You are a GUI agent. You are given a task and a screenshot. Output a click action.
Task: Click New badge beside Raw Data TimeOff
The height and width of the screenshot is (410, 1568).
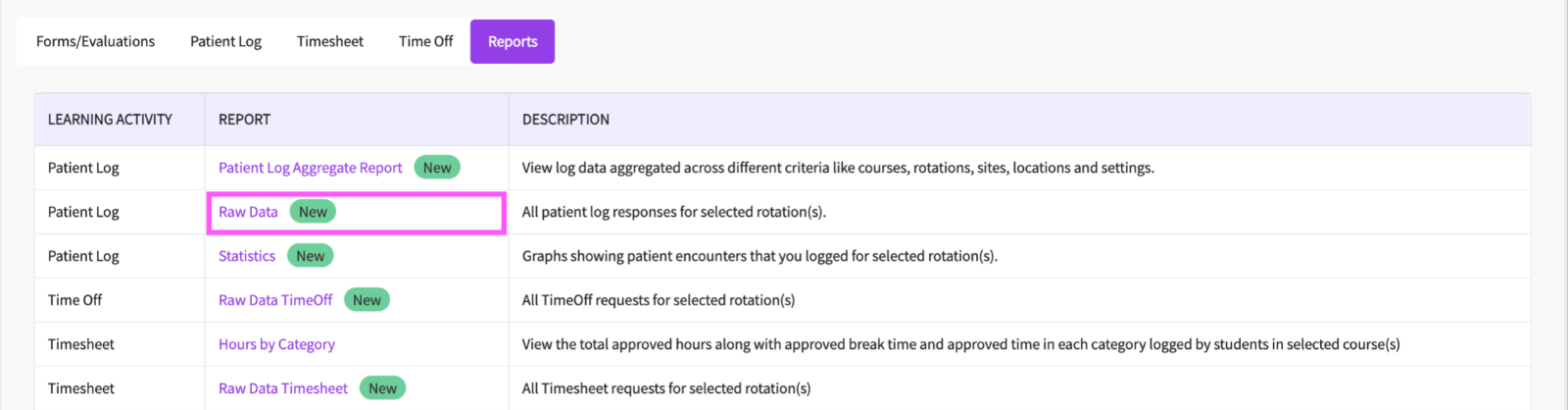tap(367, 300)
